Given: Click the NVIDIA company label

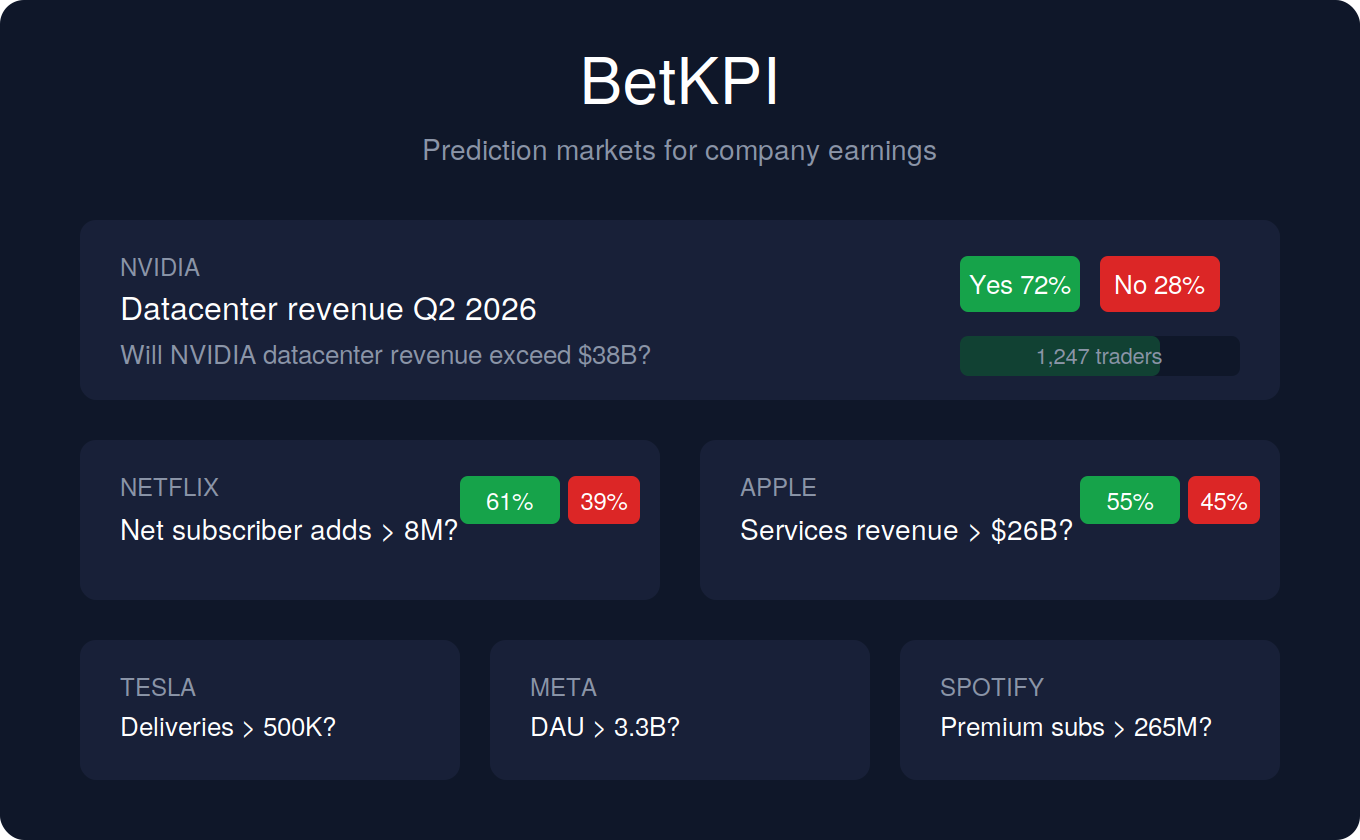Looking at the screenshot, I should pyautogui.click(x=160, y=268).
